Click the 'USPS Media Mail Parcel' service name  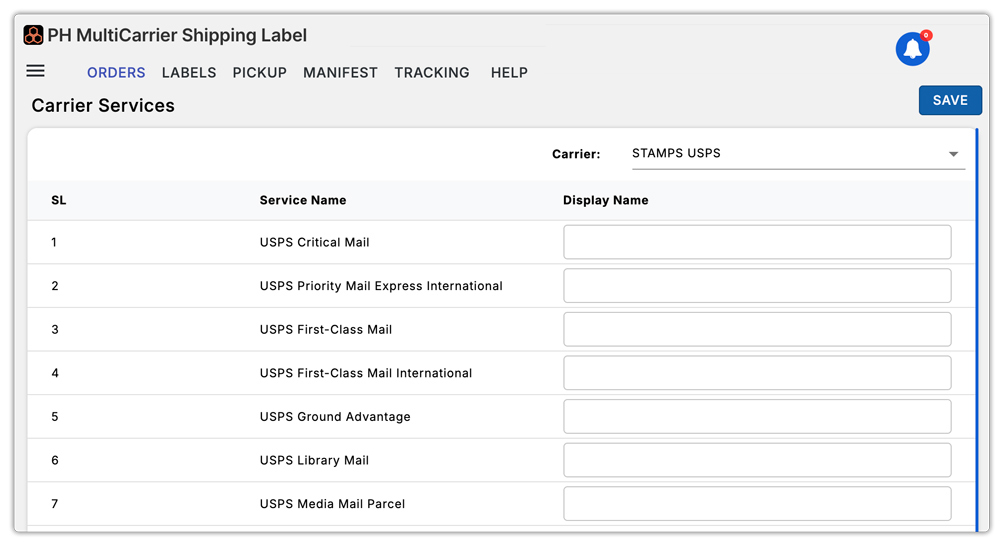(332, 504)
